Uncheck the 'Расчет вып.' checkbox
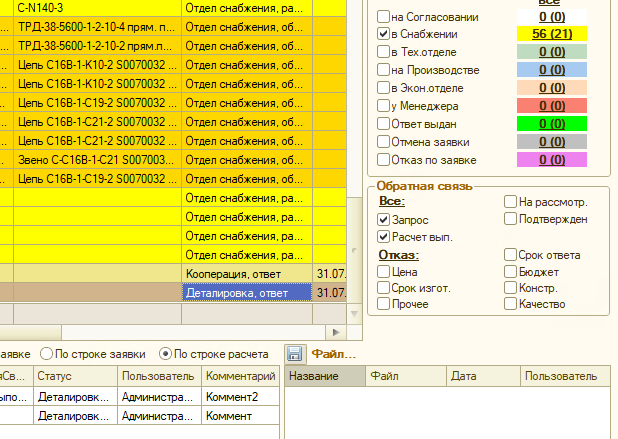This screenshot has height=439, width=618. tap(383, 237)
